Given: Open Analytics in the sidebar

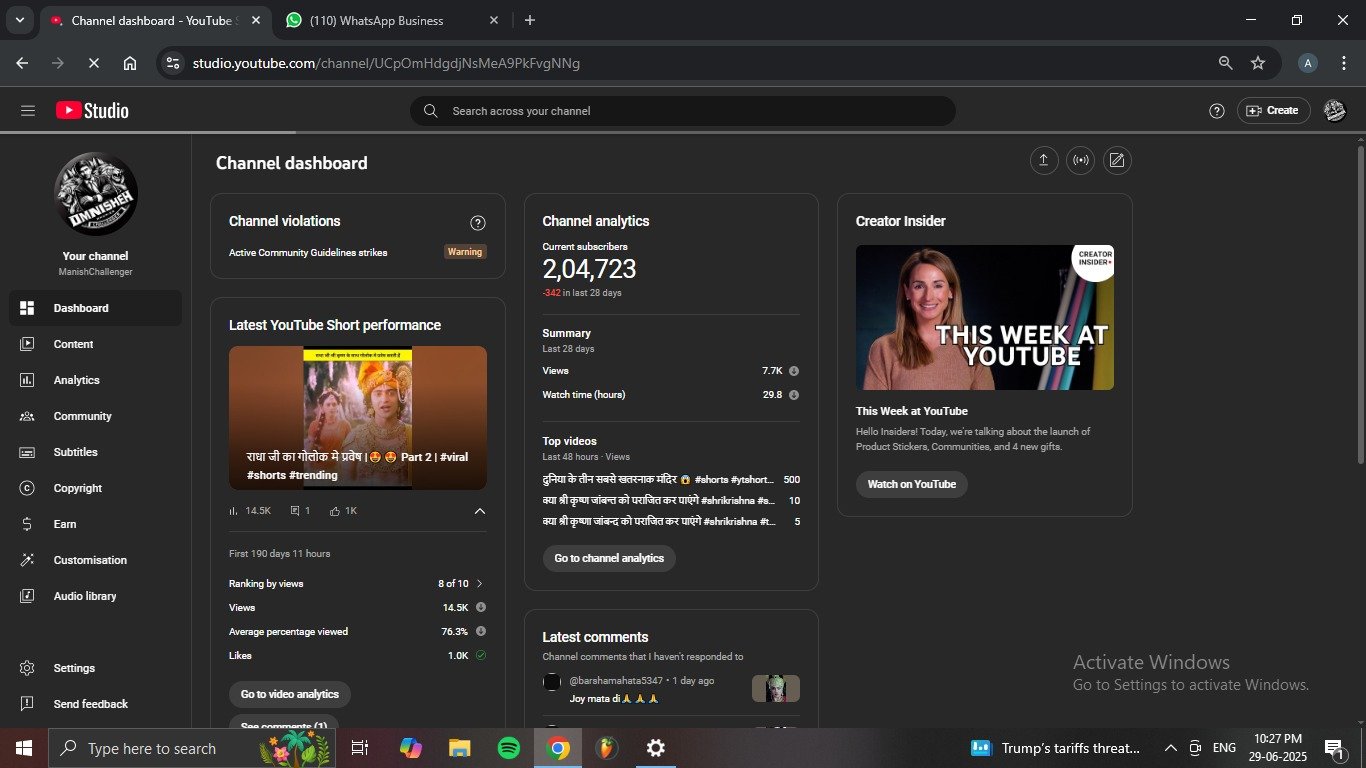Looking at the screenshot, I should coord(95,380).
